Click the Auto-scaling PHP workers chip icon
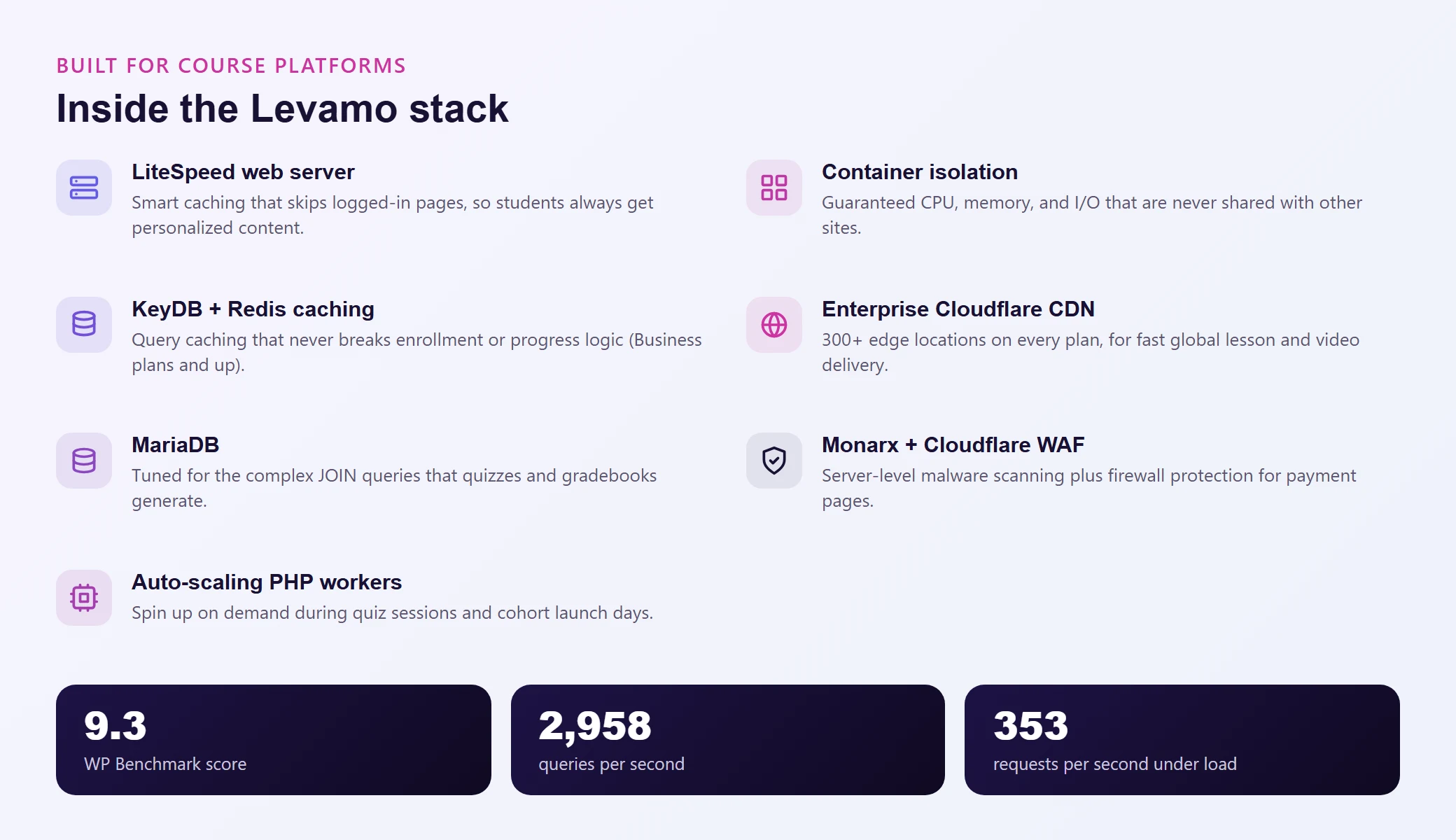 (84, 598)
